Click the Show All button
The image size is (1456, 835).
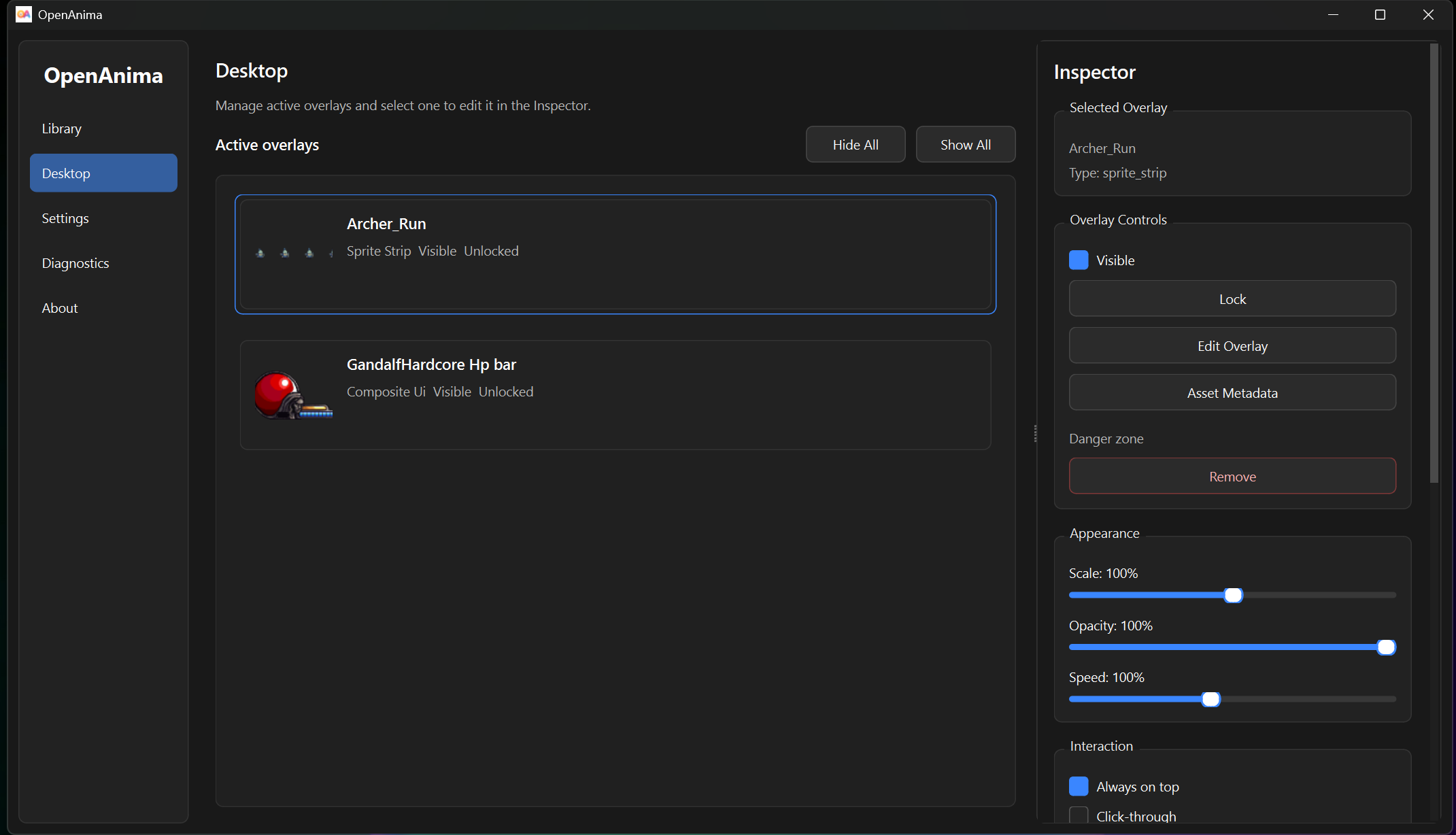pos(966,144)
